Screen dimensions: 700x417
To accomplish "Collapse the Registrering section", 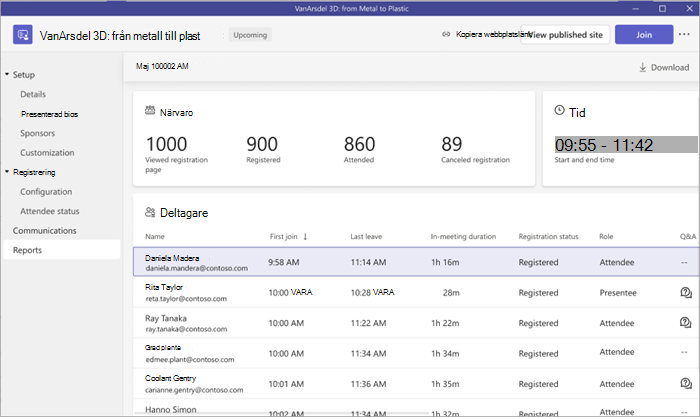I will pyautogui.click(x=7, y=171).
